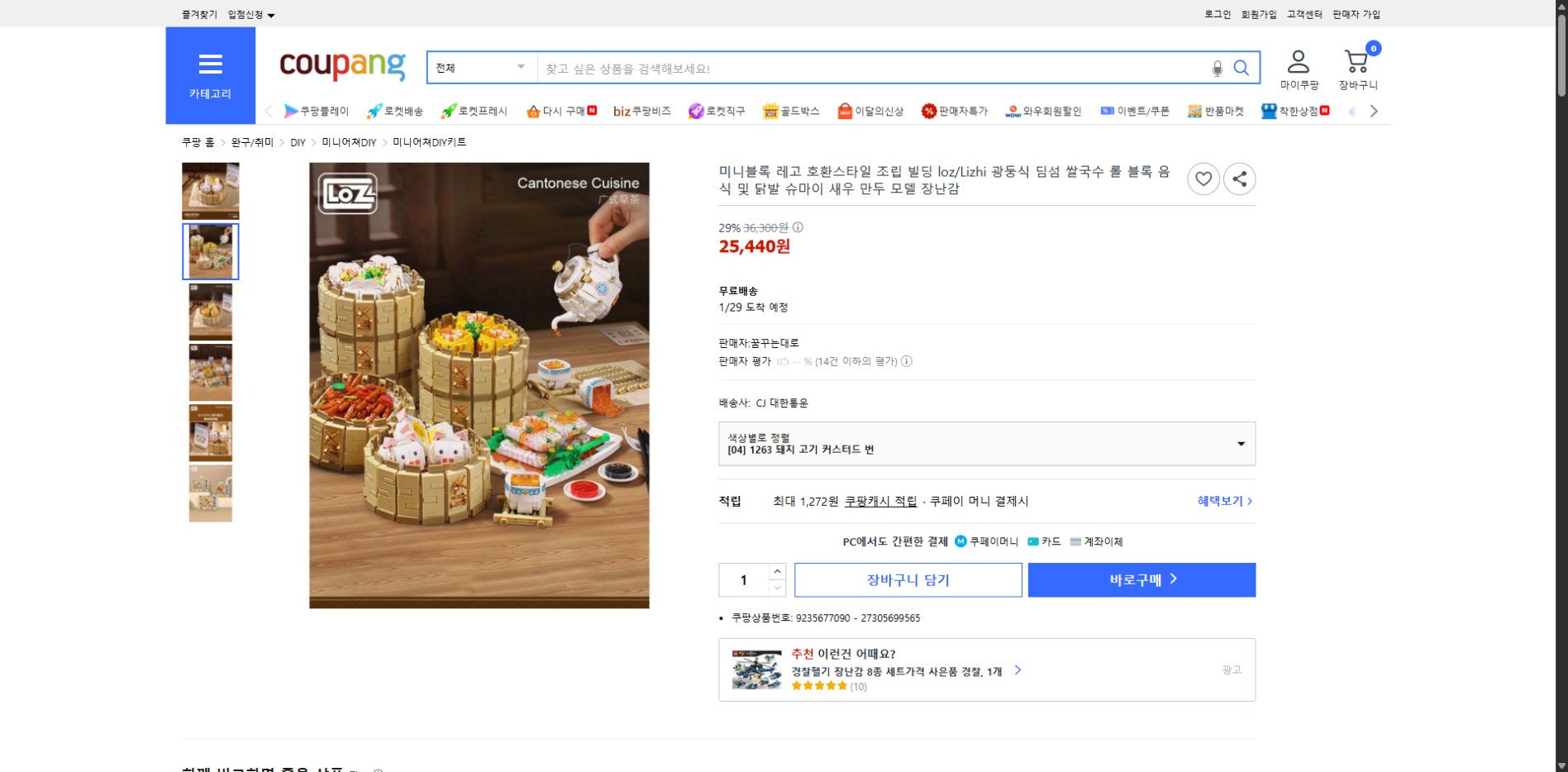Select the second product image thumbnail
This screenshot has height=772, width=1568.
coord(210,251)
